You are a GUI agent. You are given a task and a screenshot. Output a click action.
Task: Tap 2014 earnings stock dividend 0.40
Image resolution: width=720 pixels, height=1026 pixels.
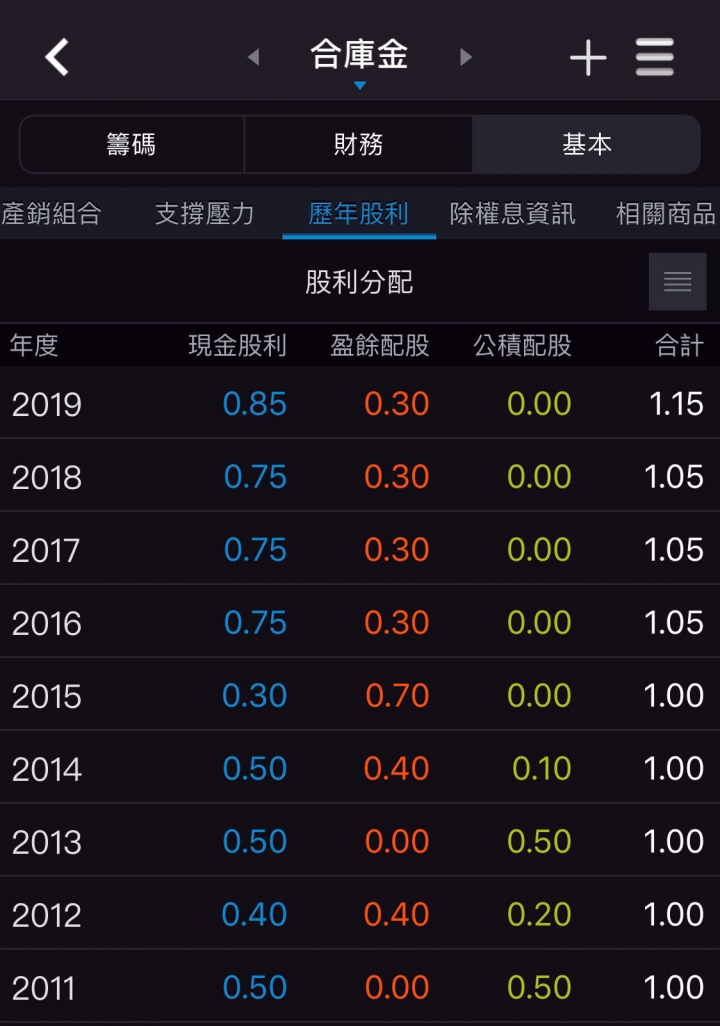[x=397, y=769]
